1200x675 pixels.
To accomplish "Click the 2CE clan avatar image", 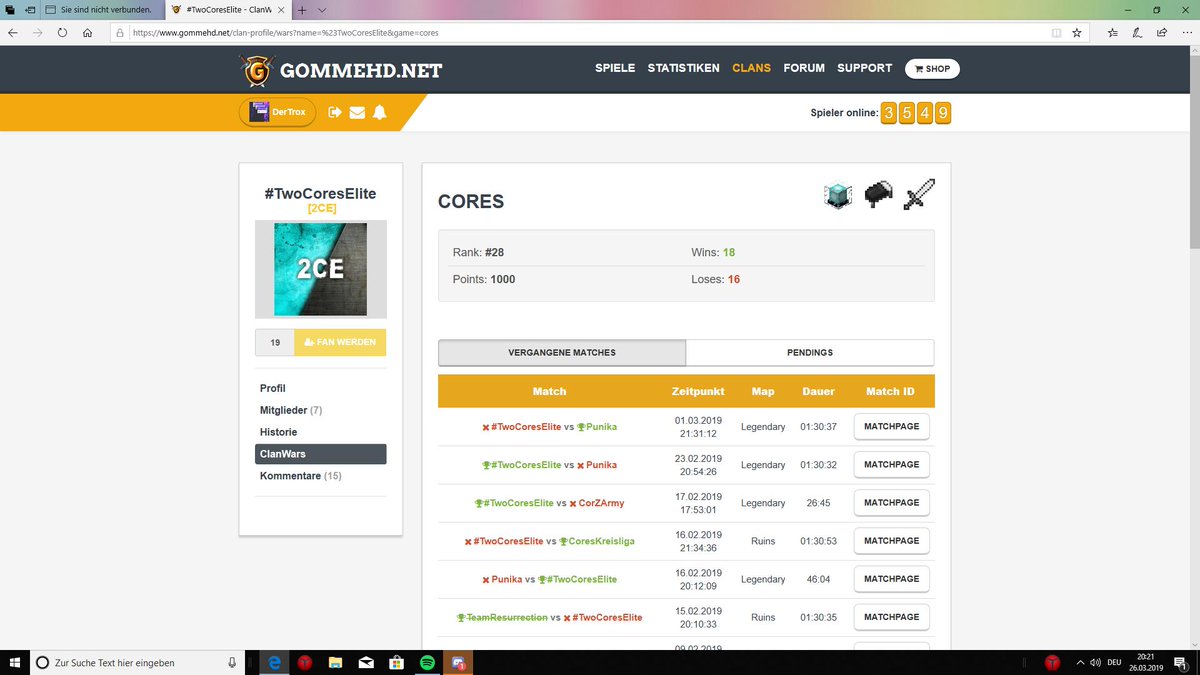I will pos(320,270).
